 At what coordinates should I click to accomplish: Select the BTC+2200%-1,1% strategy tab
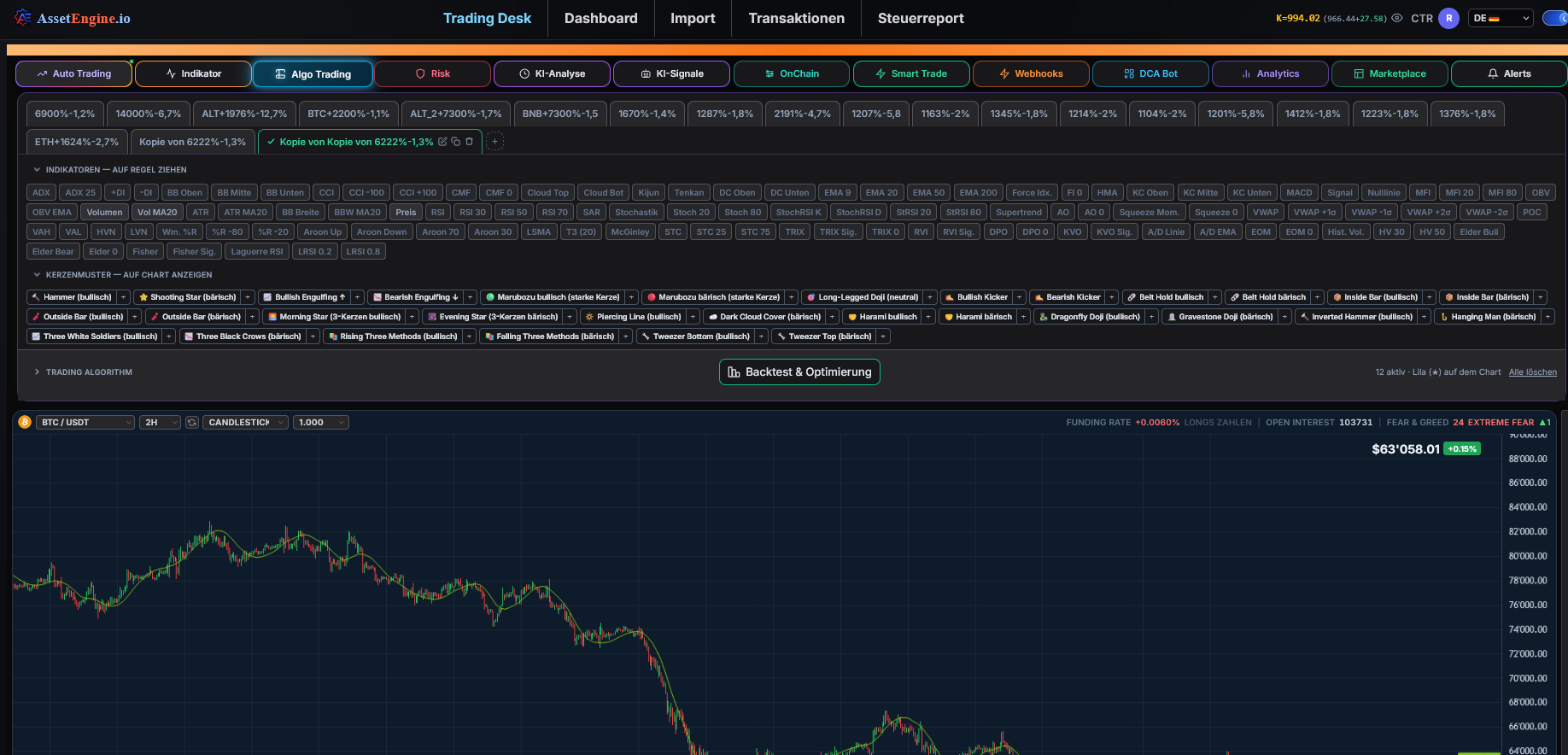[x=348, y=114]
